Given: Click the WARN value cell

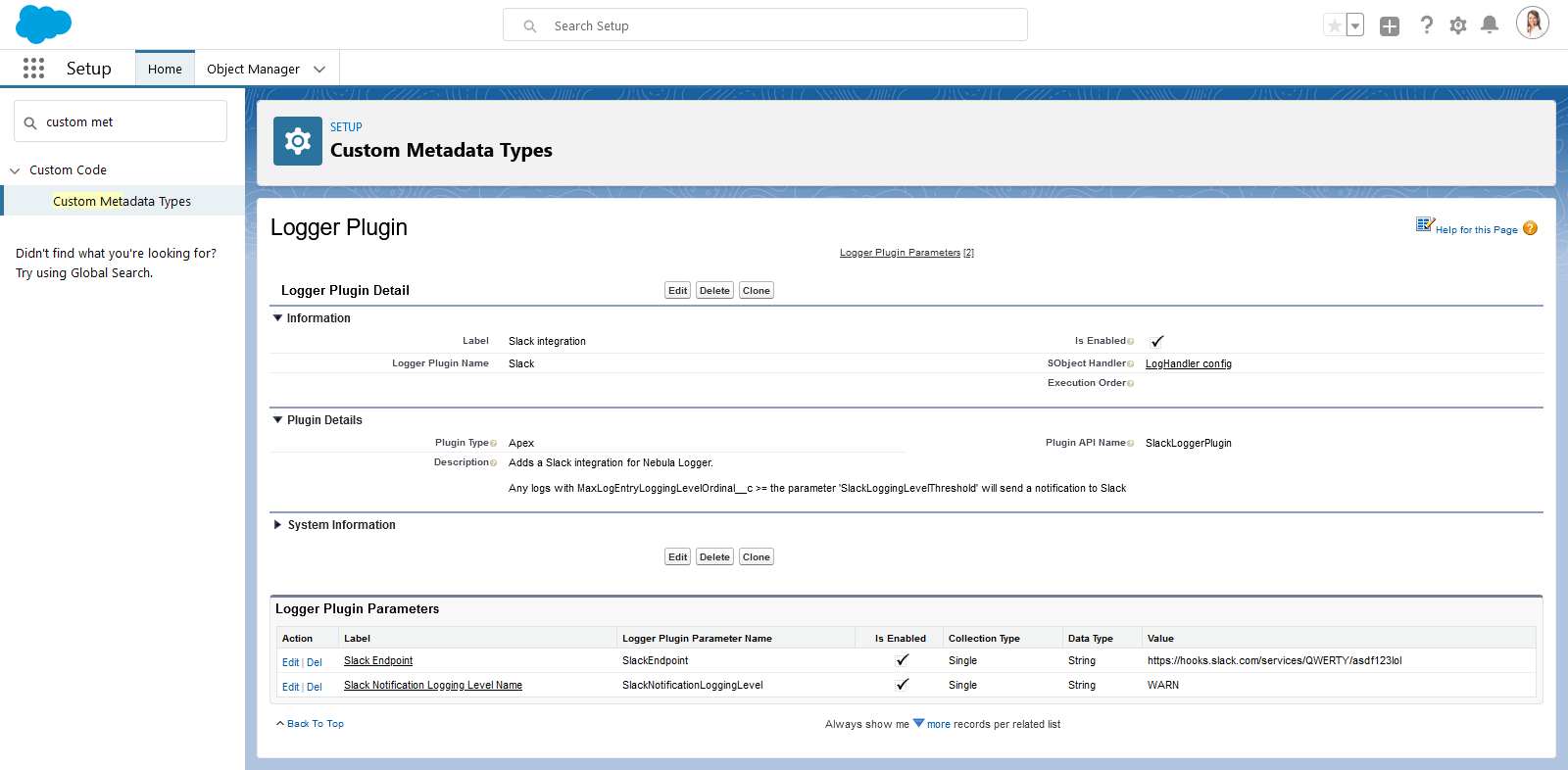Looking at the screenshot, I should pyautogui.click(x=1163, y=686).
